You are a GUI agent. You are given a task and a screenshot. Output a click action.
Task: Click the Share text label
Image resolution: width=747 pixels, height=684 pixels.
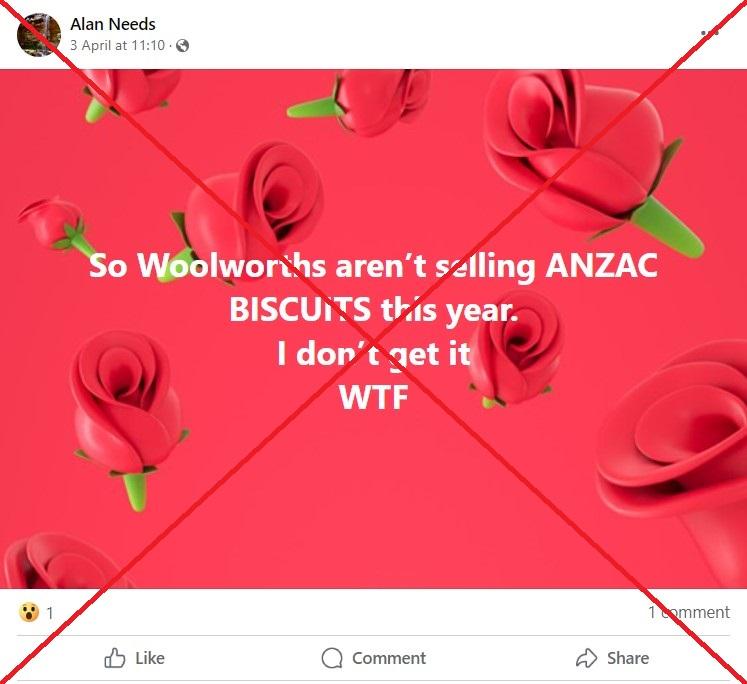tap(628, 658)
